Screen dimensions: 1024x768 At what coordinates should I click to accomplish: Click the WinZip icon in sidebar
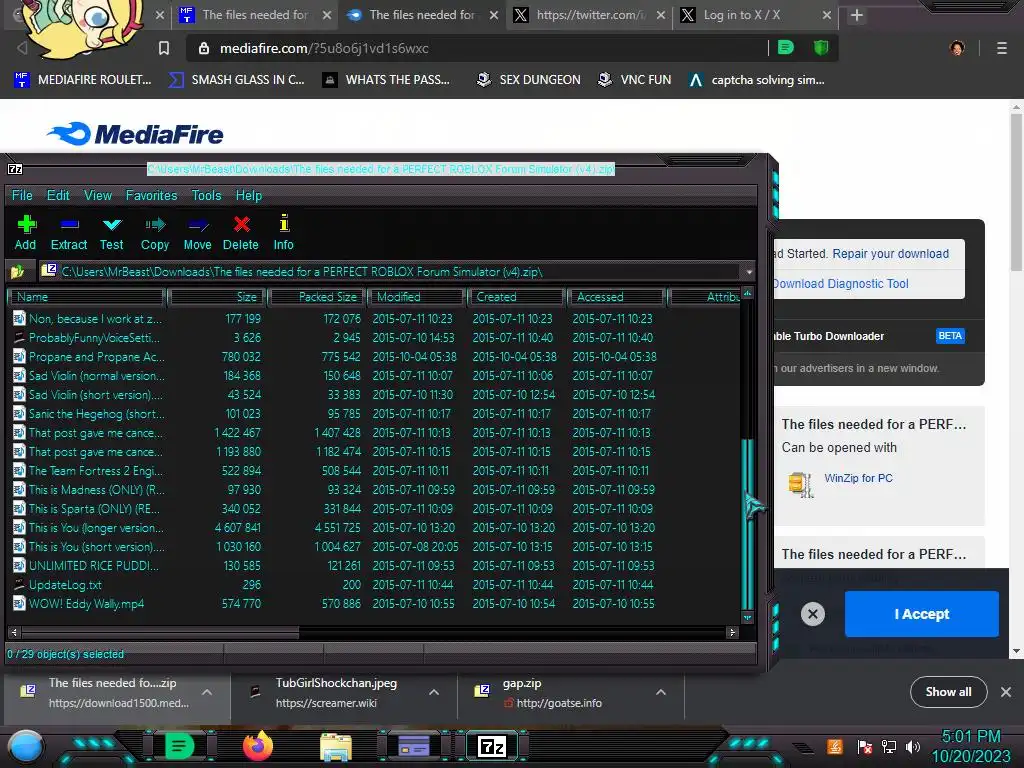(801, 484)
